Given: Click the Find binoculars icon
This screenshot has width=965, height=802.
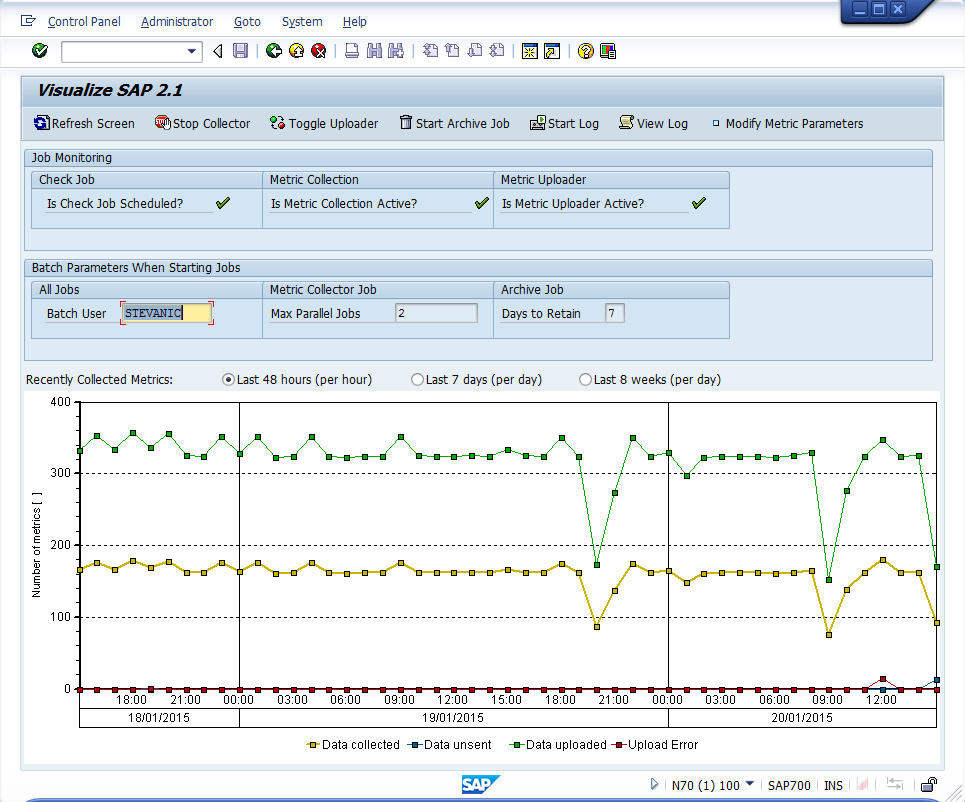Looking at the screenshot, I should pos(374,51).
